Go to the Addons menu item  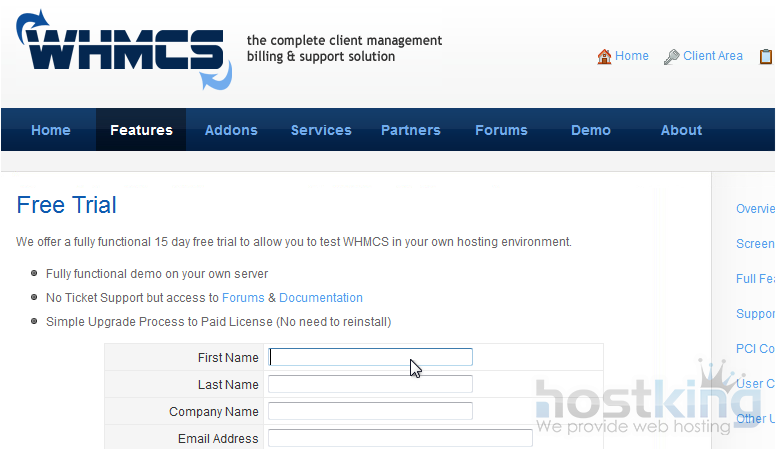[x=231, y=130]
